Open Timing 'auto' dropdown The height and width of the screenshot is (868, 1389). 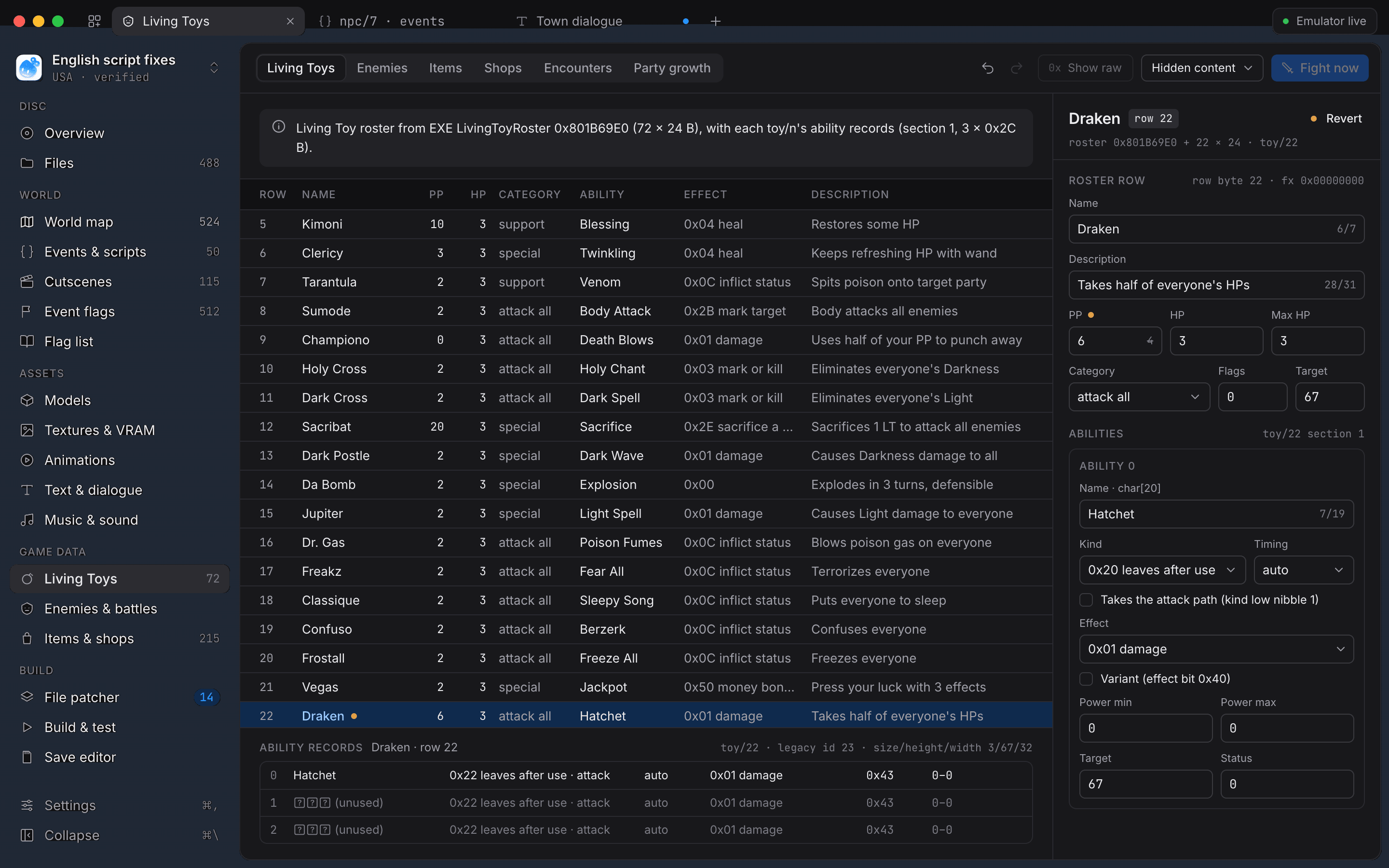coord(1304,570)
